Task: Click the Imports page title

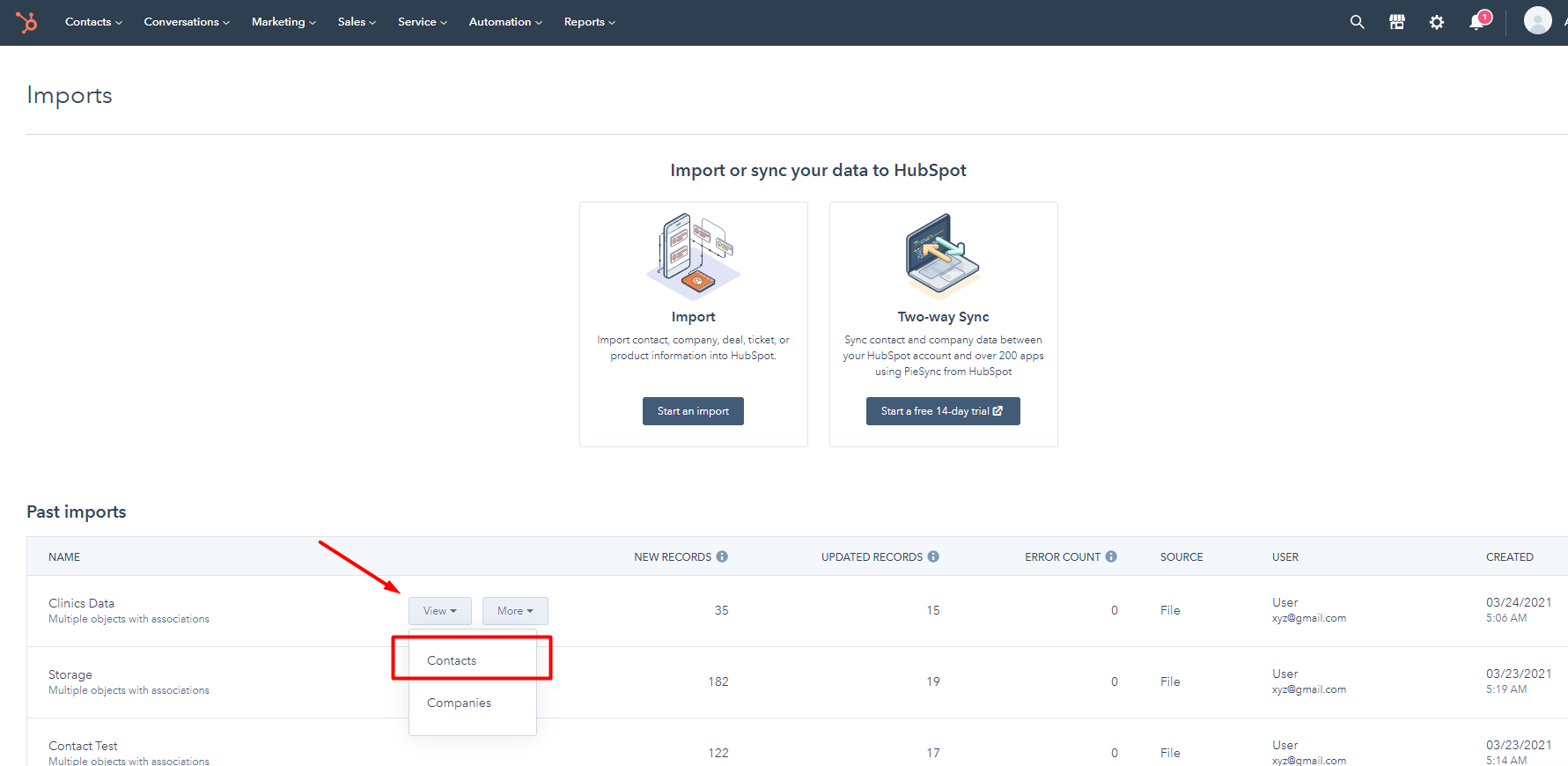Action: [70, 95]
